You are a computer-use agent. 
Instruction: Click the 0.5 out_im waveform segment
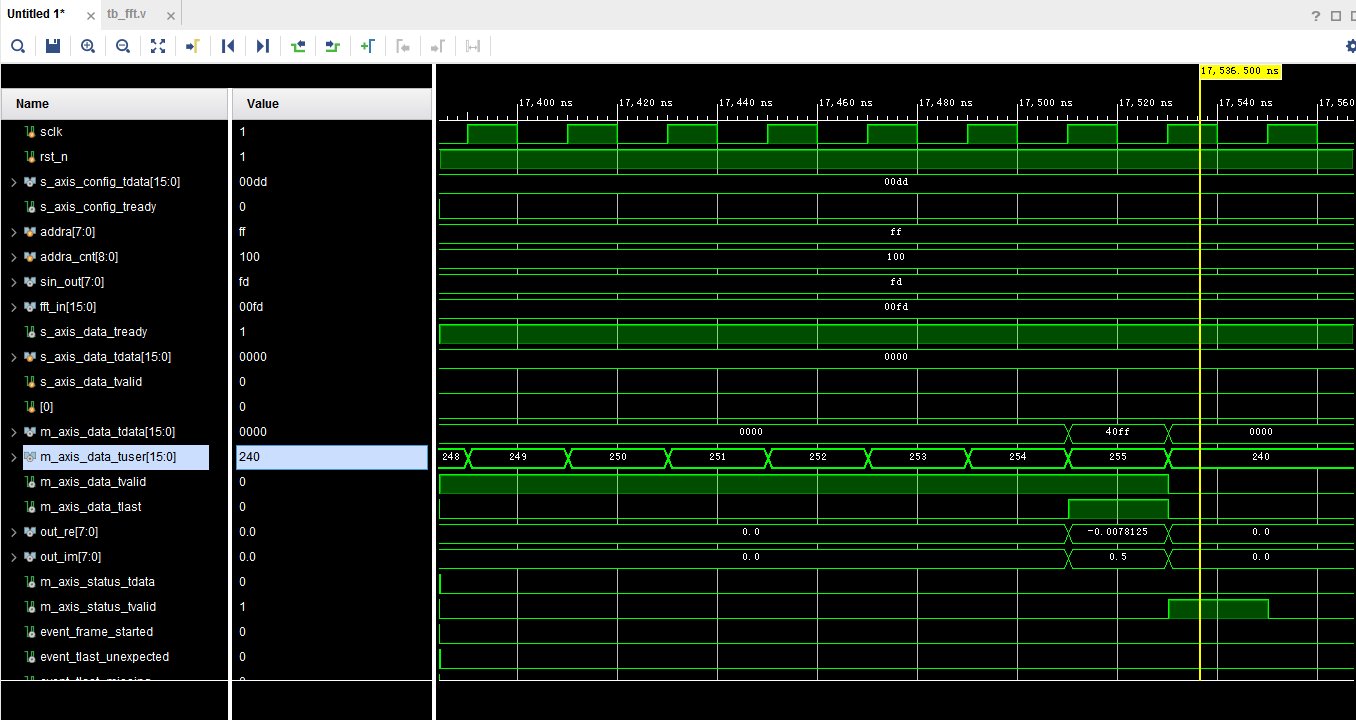[1118, 557]
